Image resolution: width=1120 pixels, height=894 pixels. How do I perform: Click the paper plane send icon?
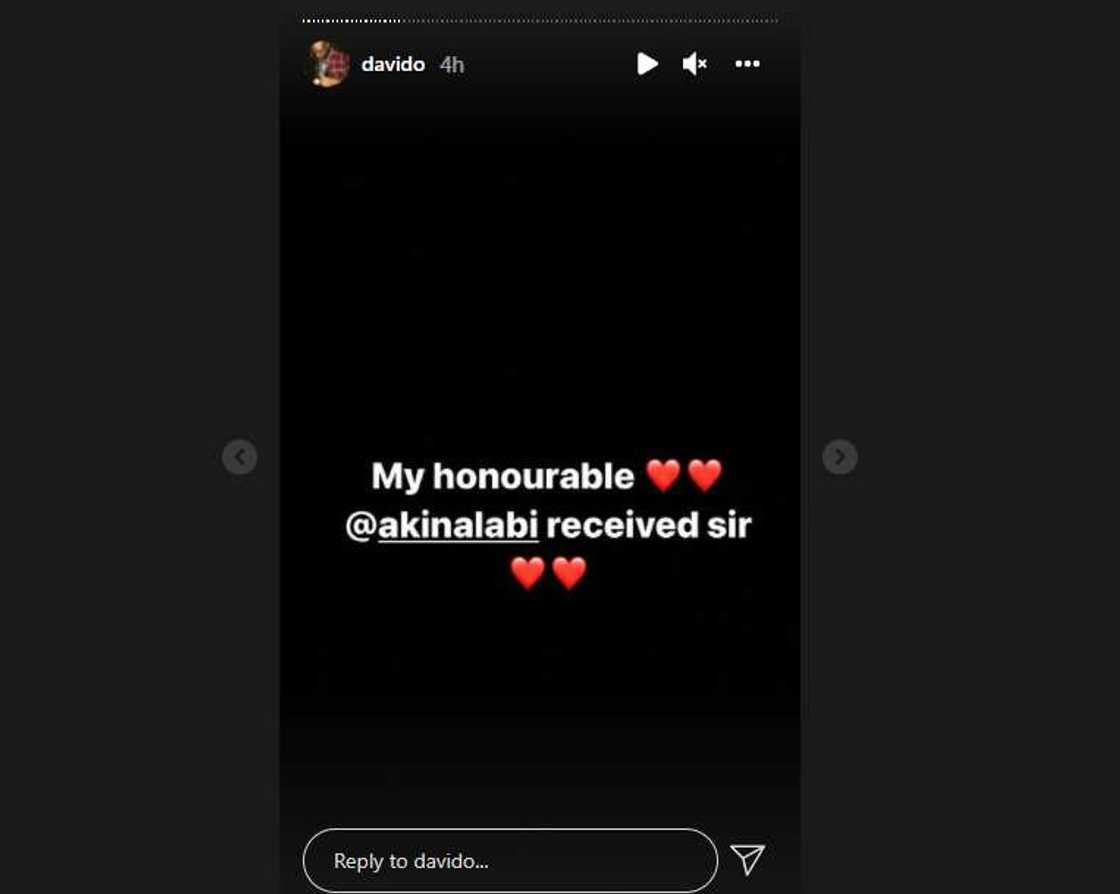click(747, 859)
